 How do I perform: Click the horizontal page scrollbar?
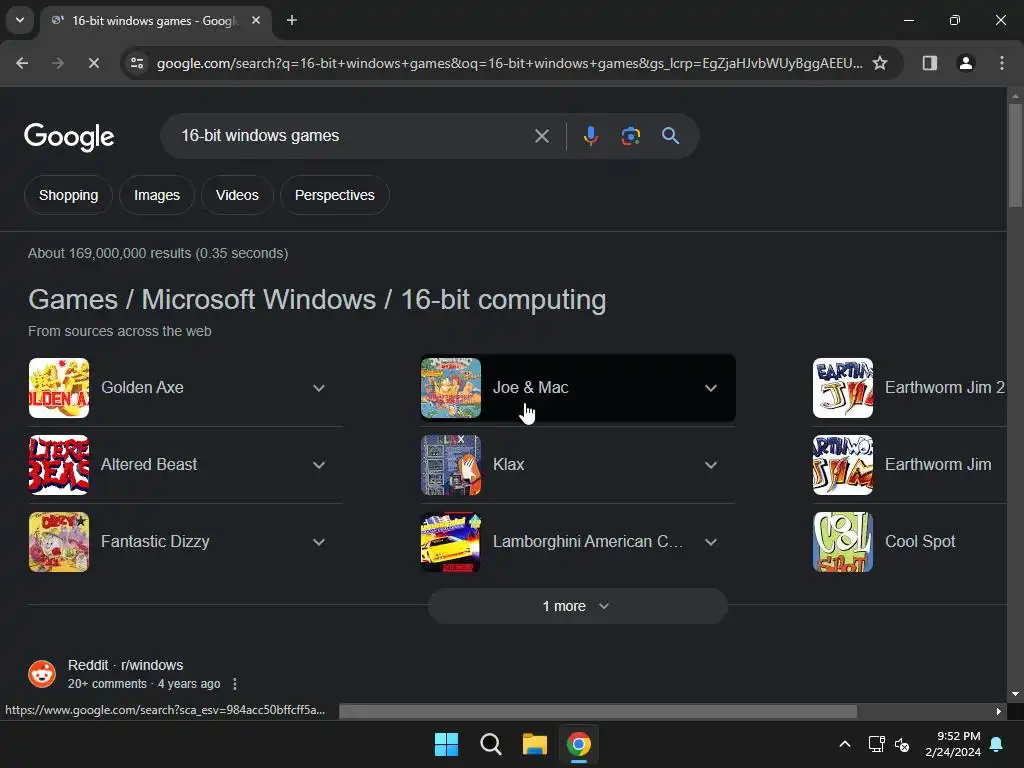pyautogui.click(x=598, y=711)
